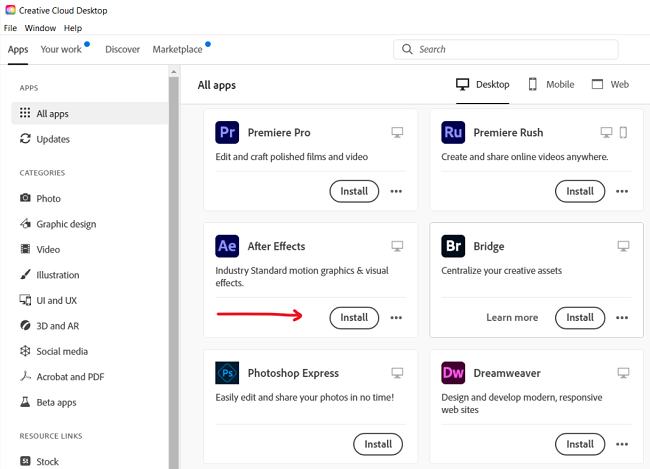
Task: Click the After Effects title text
Action: (x=276, y=246)
